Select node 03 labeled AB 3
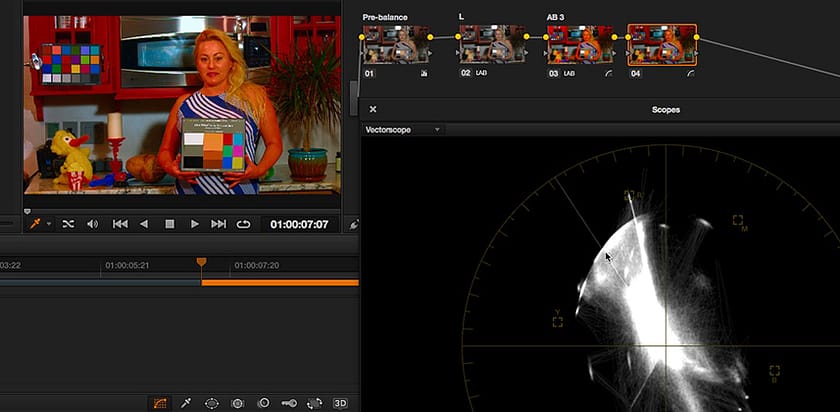Image resolution: width=840 pixels, height=412 pixels. 580,44
